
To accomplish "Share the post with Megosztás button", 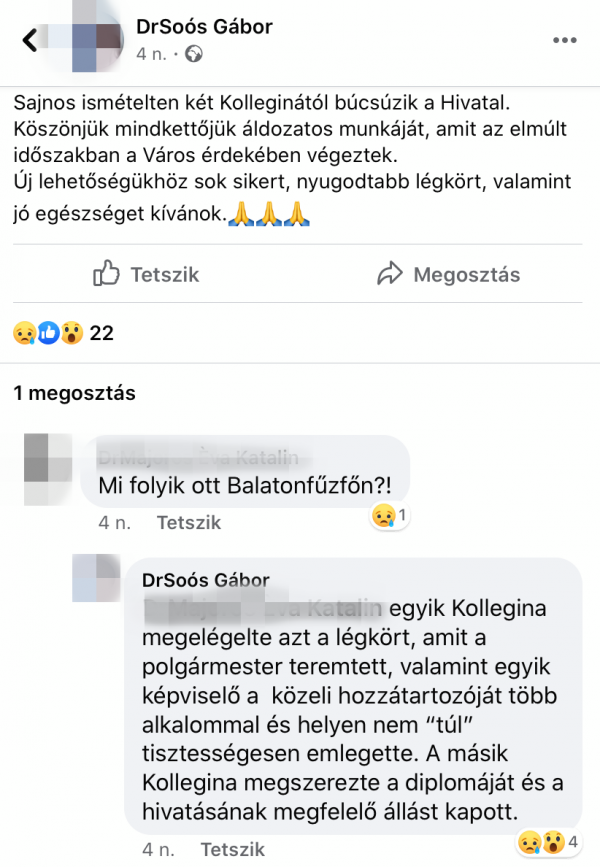I will pos(448,274).
